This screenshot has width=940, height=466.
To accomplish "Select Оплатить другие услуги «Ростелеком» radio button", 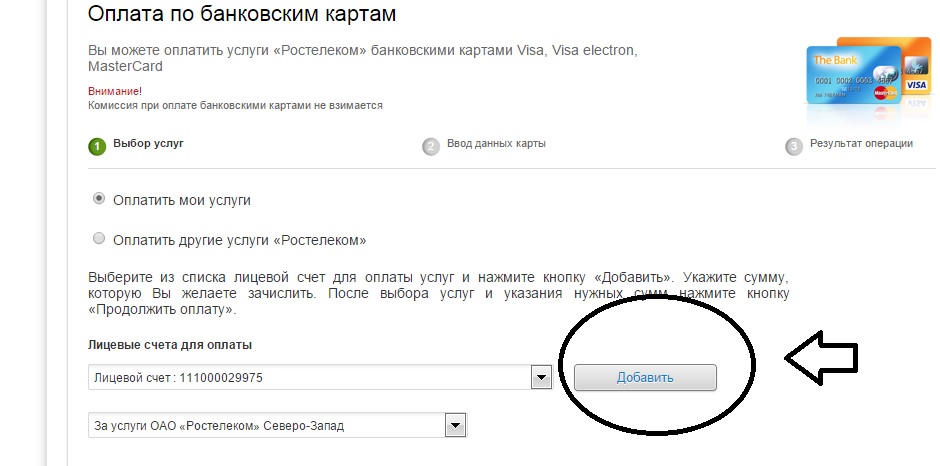I will pyautogui.click(x=98, y=239).
